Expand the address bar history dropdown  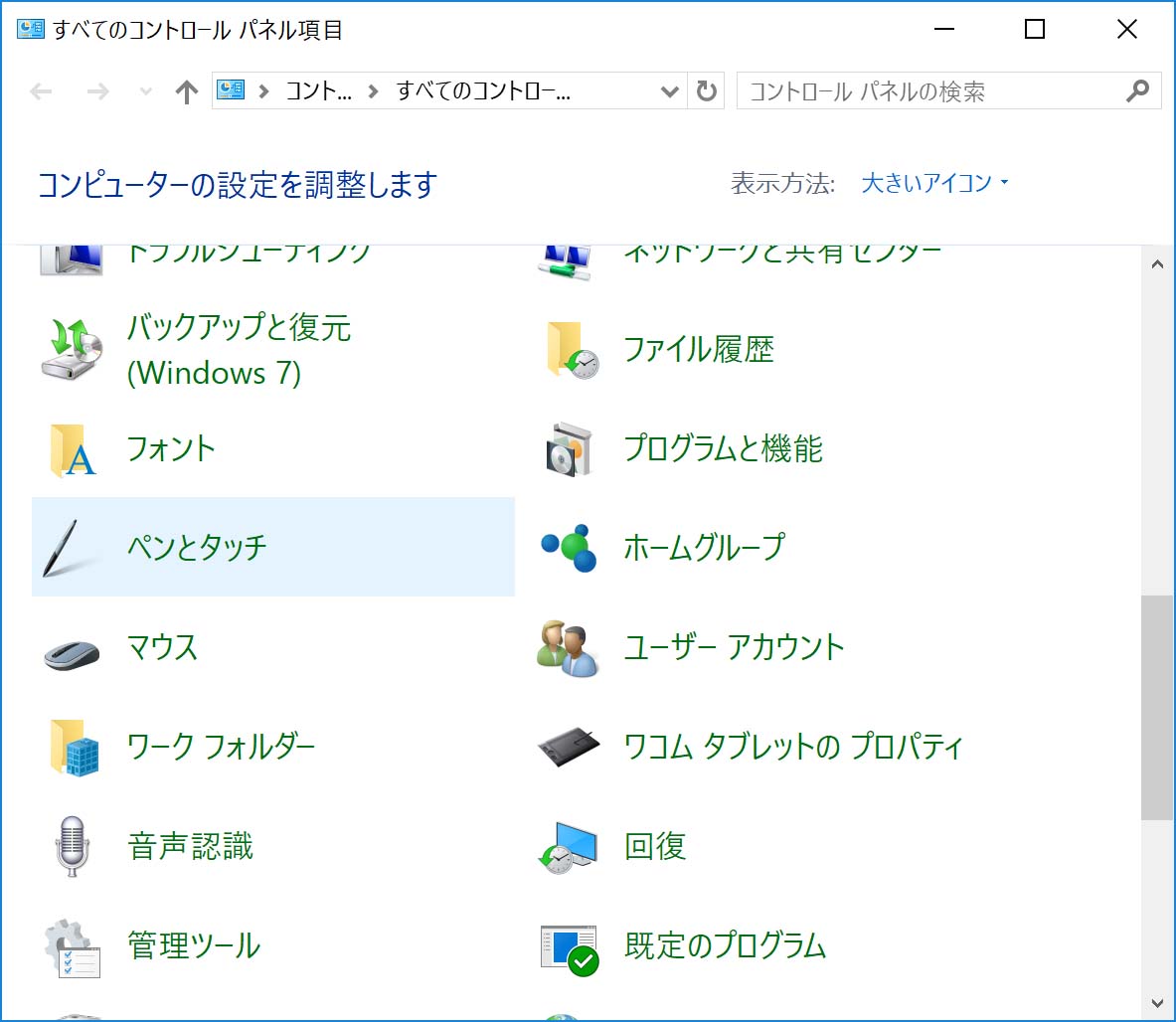(670, 91)
